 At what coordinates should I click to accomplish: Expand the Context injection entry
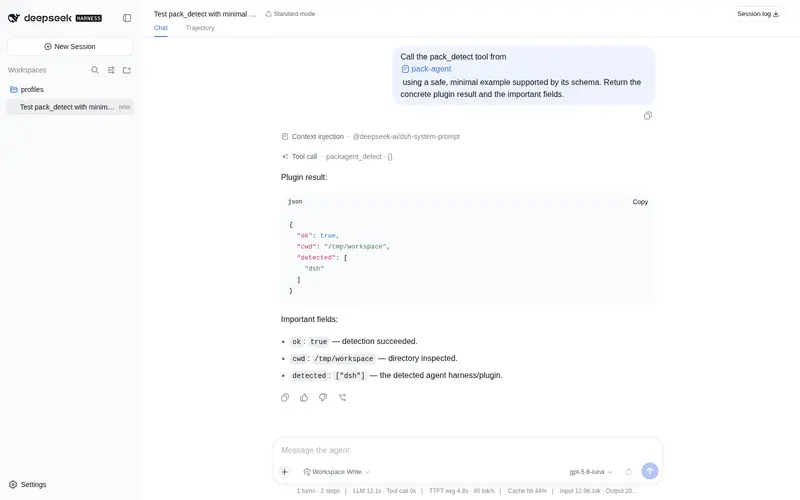(370, 137)
